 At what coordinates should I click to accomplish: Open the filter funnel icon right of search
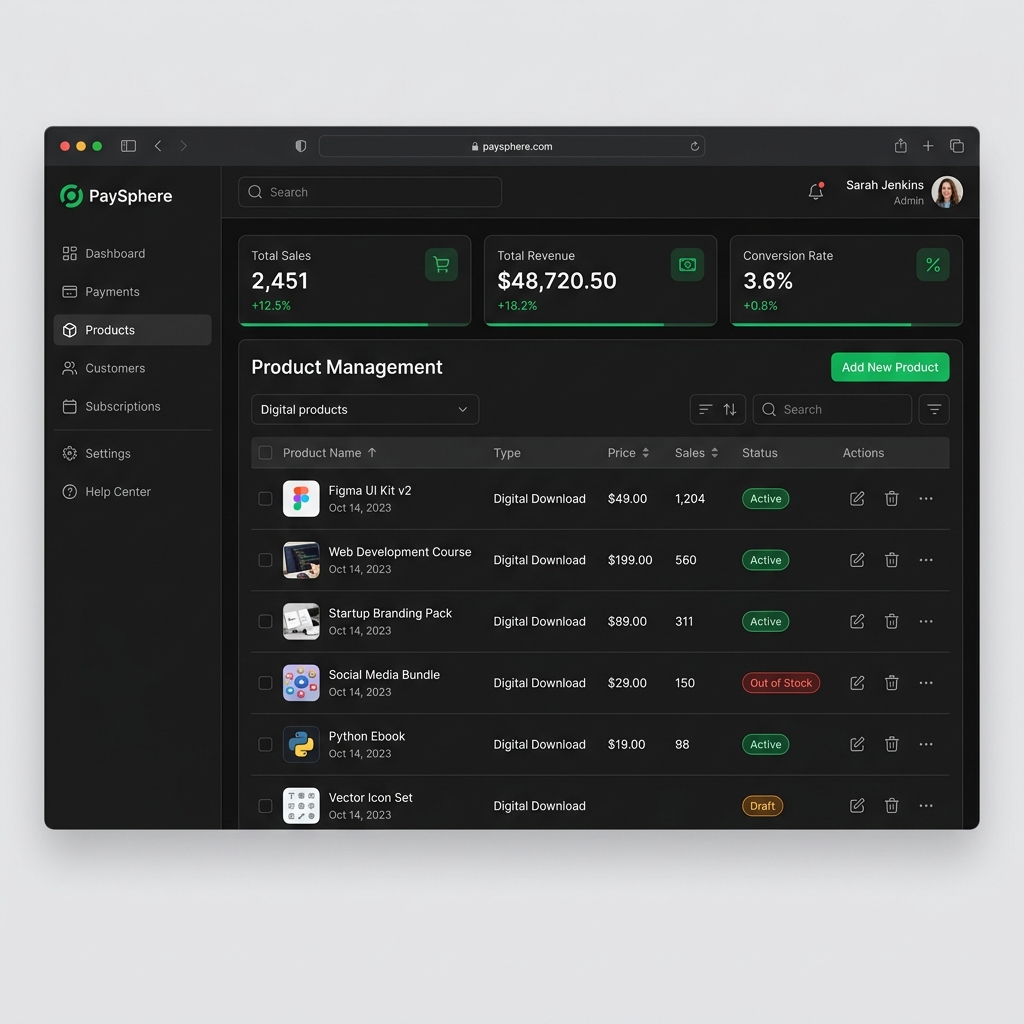point(934,409)
